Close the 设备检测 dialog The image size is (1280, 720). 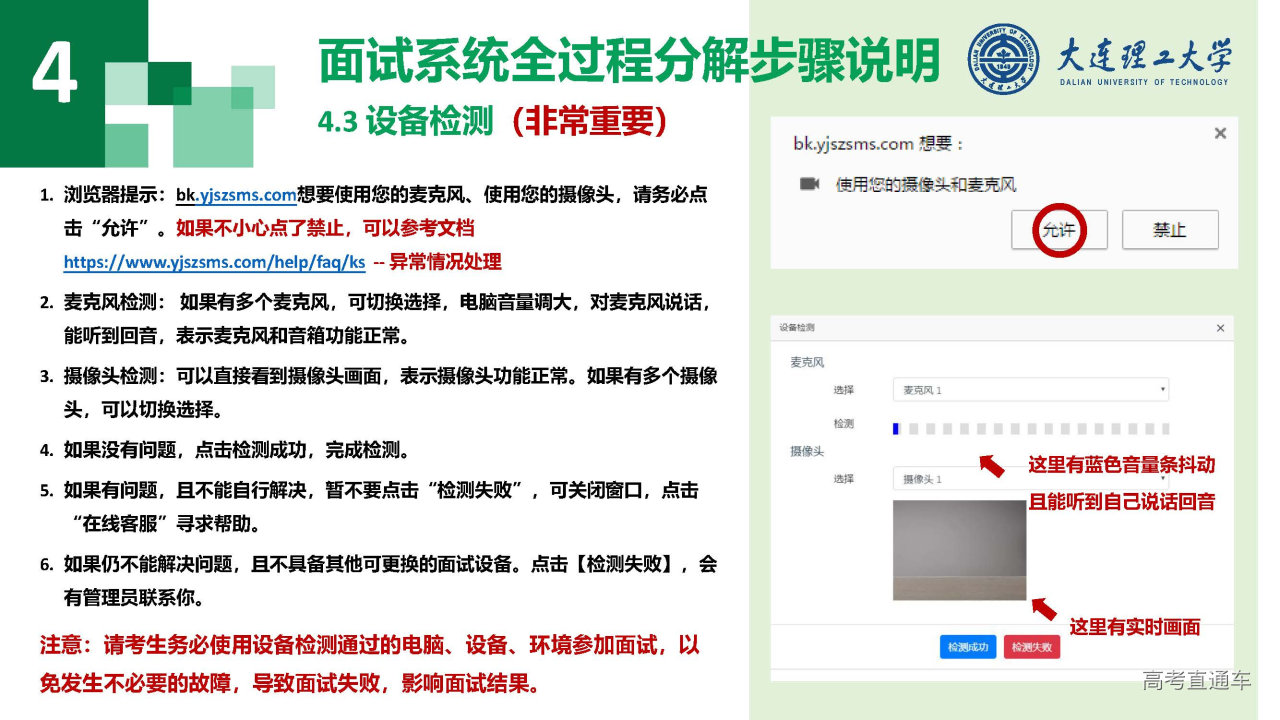(x=1220, y=328)
